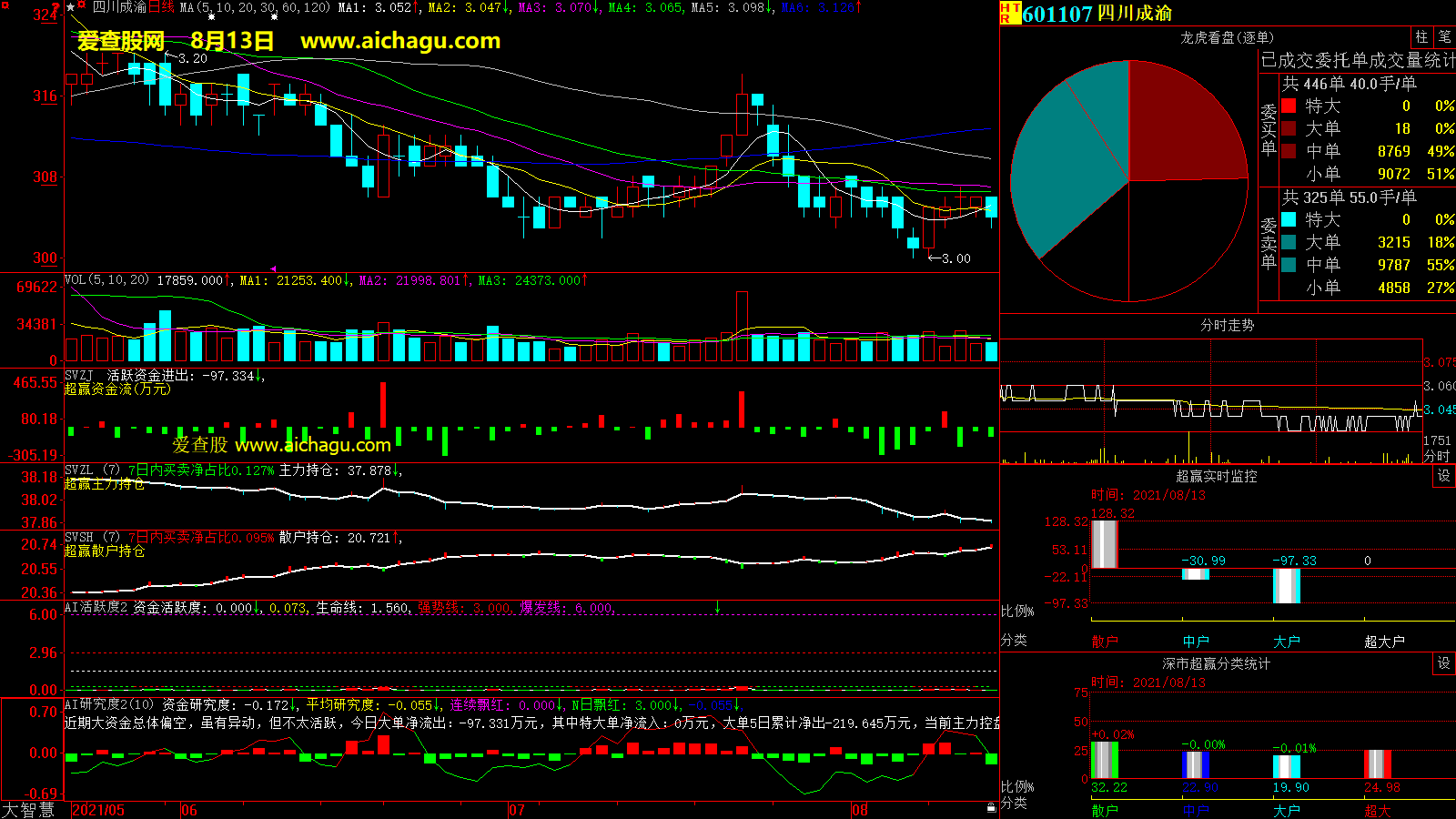Click stock code 601107 in header
Viewport: 1456px width, 819px height.
pyautogui.click(x=1057, y=14)
